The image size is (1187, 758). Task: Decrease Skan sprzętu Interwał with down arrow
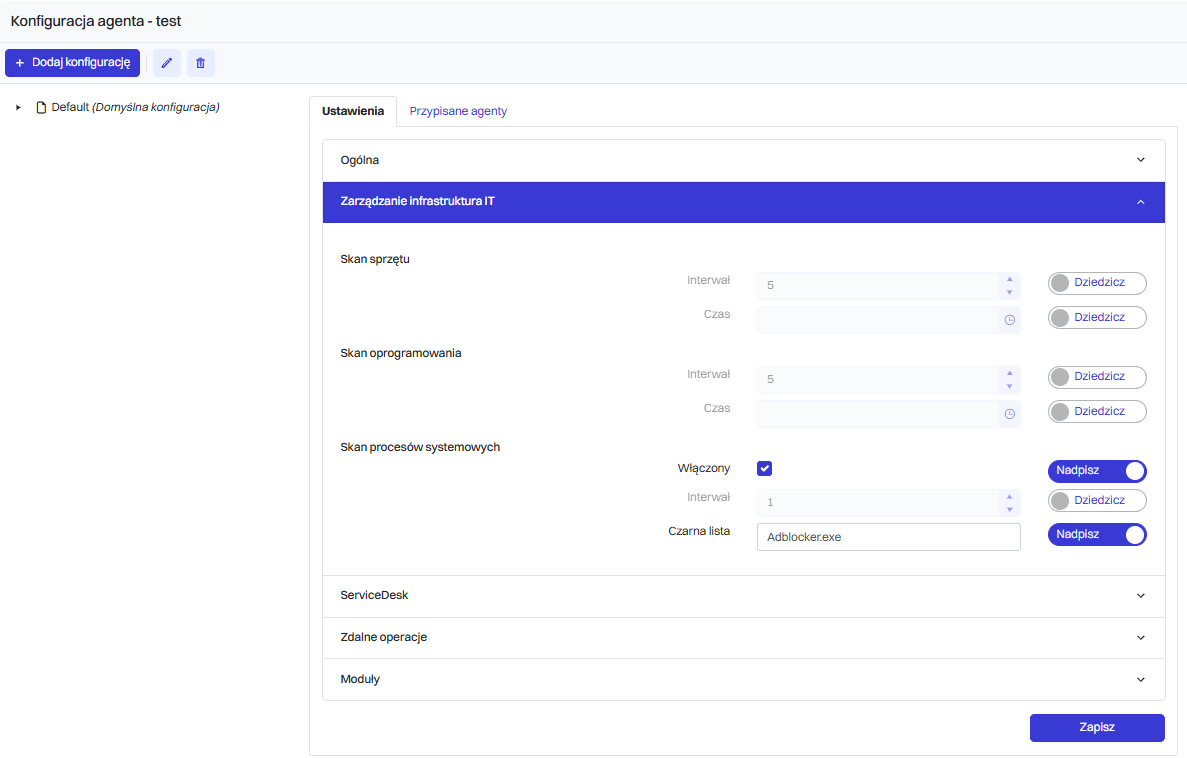[x=1009, y=292]
